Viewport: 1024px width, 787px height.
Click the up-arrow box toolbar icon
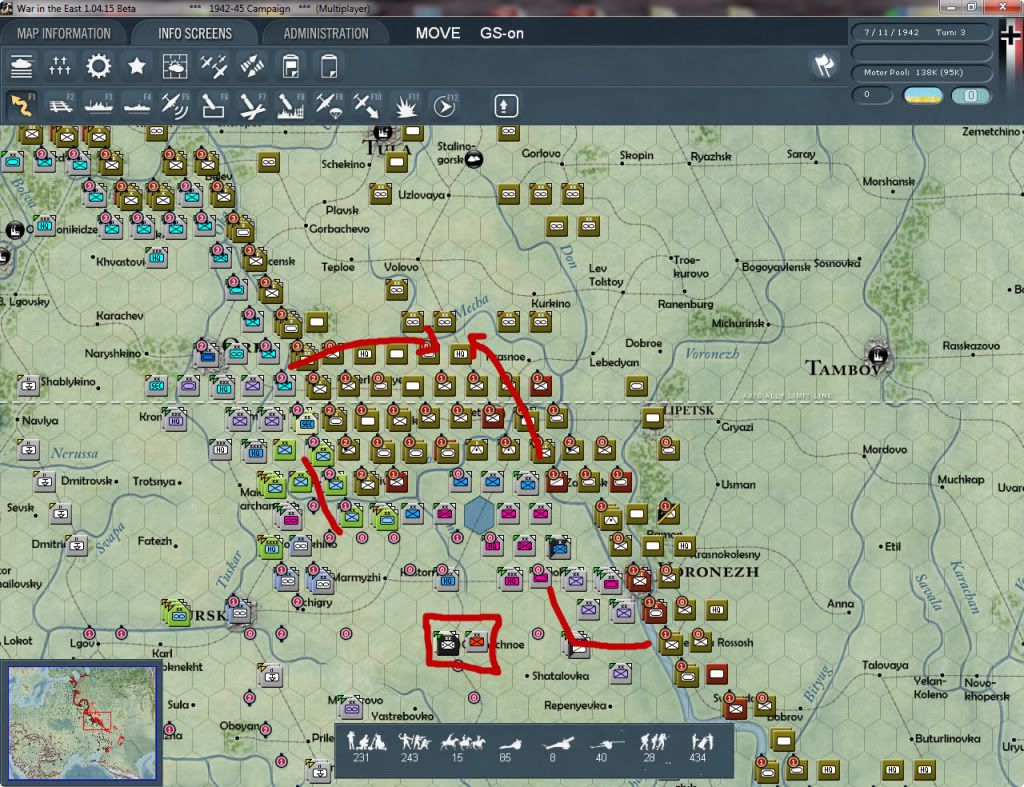coord(505,106)
